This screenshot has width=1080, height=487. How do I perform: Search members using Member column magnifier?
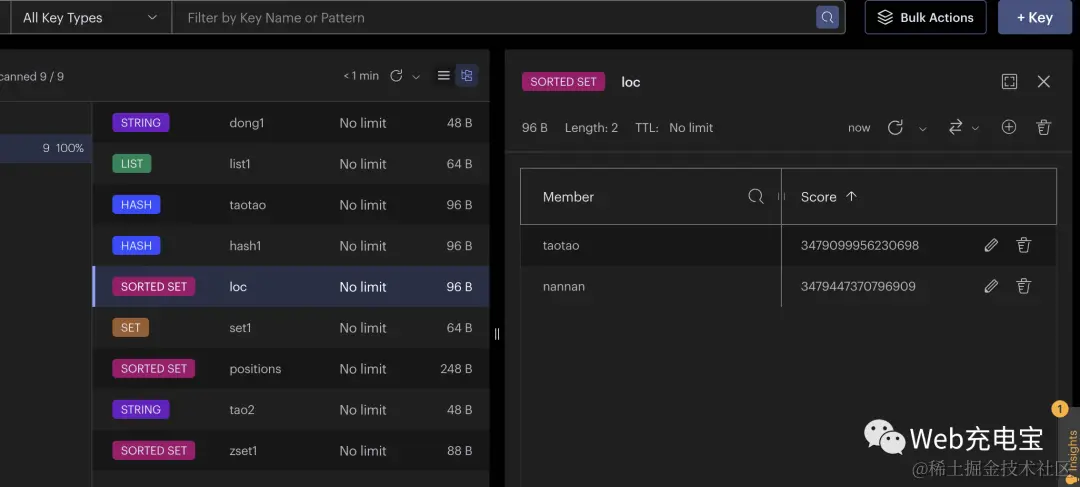pyautogui.click(x=756, y=197)
